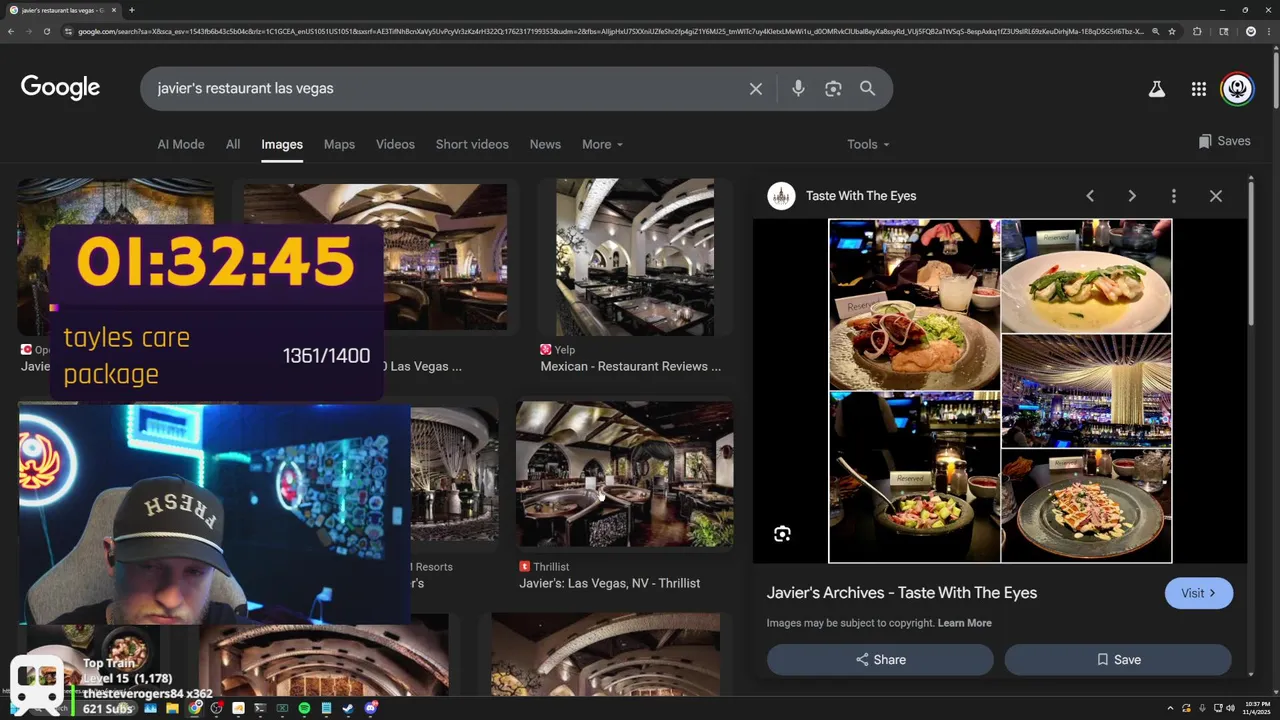The width and height of the screenshot is (1280, 720).
Task: Switch to the News tab
Action: tap(545, 144)
